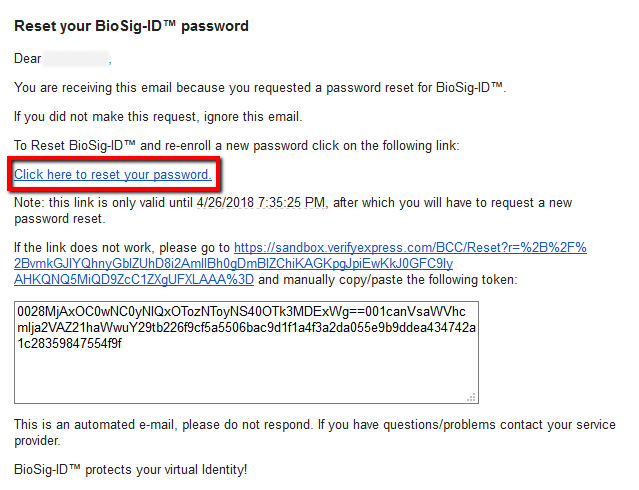The width and height of the screenshot is (639, 490).
Task: Click the 'BioSig-ID protects your virtual Identity!' tagline
Action: 130,470
